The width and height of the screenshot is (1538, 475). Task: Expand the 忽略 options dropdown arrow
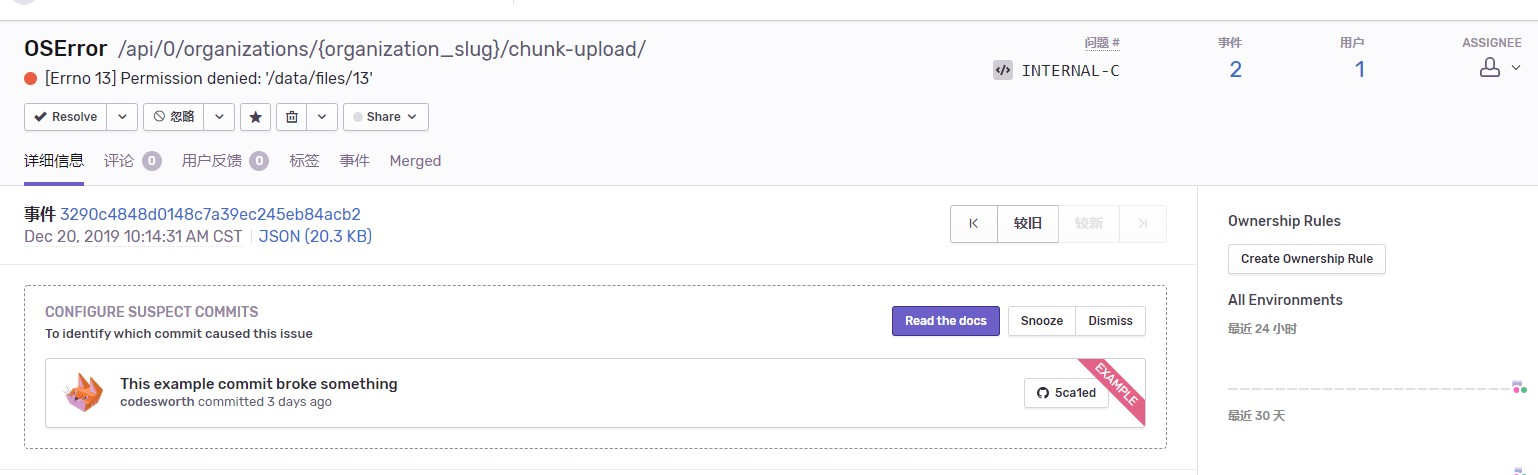(x=219, y=117)
